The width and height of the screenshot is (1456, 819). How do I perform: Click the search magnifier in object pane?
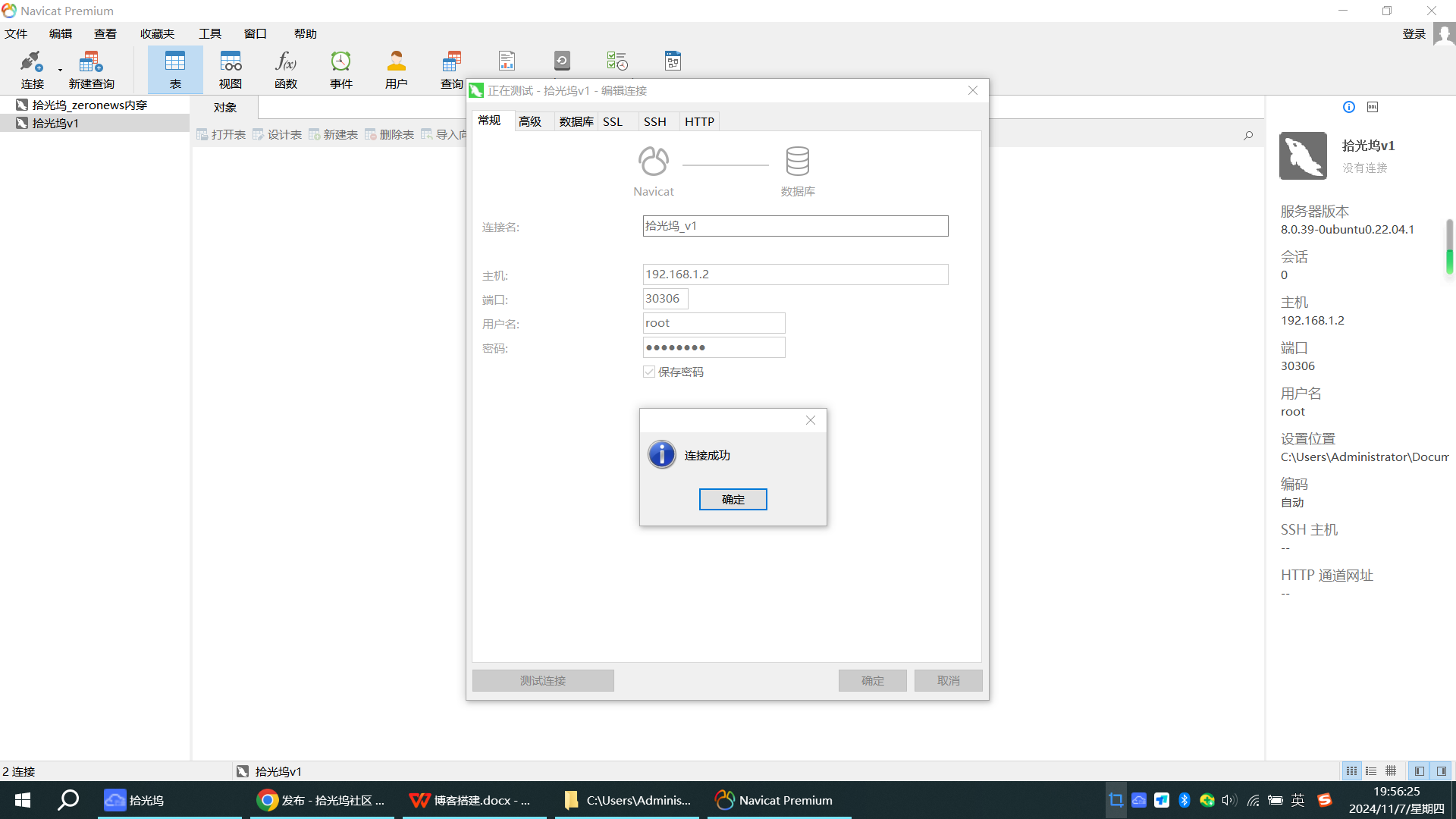[1248, 136]
